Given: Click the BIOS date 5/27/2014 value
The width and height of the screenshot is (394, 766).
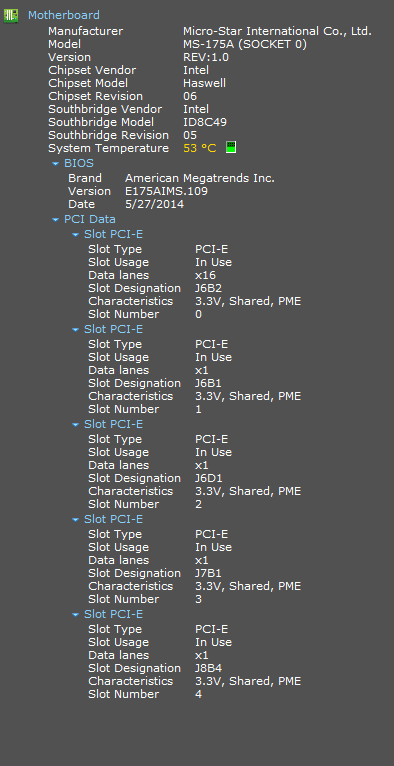Looking at the screenshot, I should pos(154,204).
